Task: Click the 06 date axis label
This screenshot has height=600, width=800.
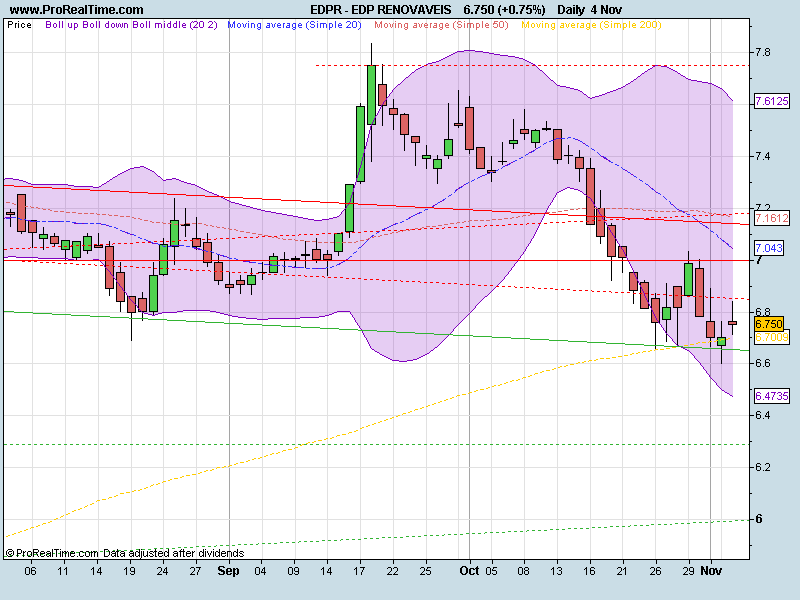Action: (x=30, y=571)
